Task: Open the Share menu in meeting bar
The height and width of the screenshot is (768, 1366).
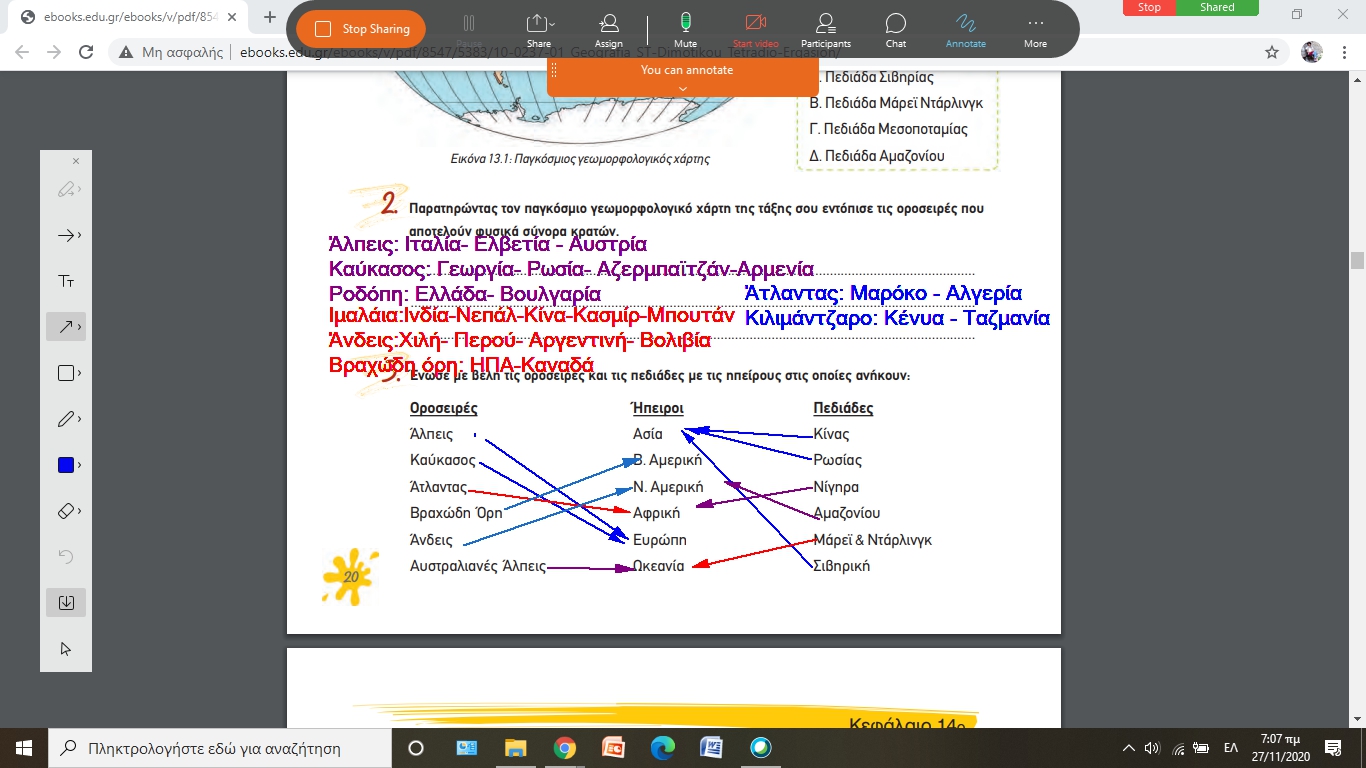Action: point(539,31)
